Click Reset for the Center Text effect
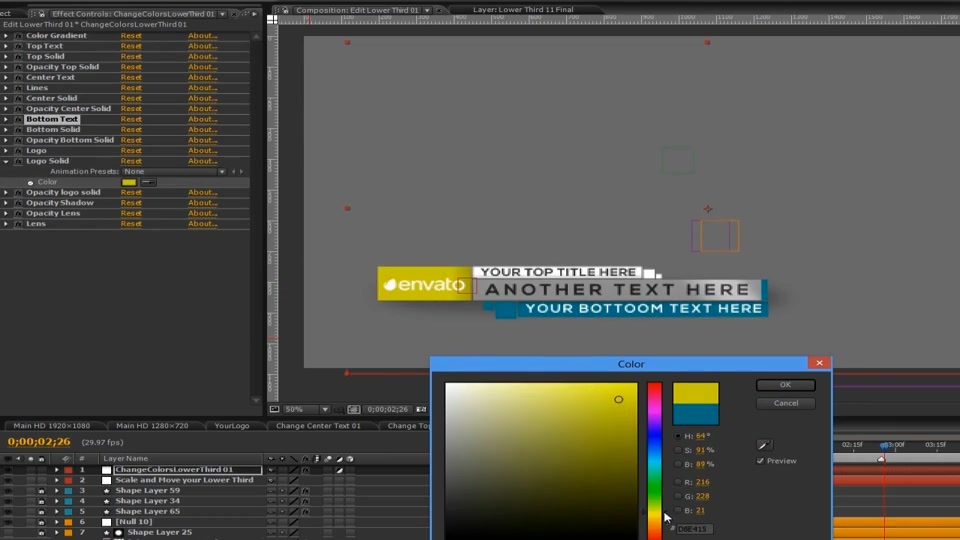960x540 pixels. click(x=131, y=77)
